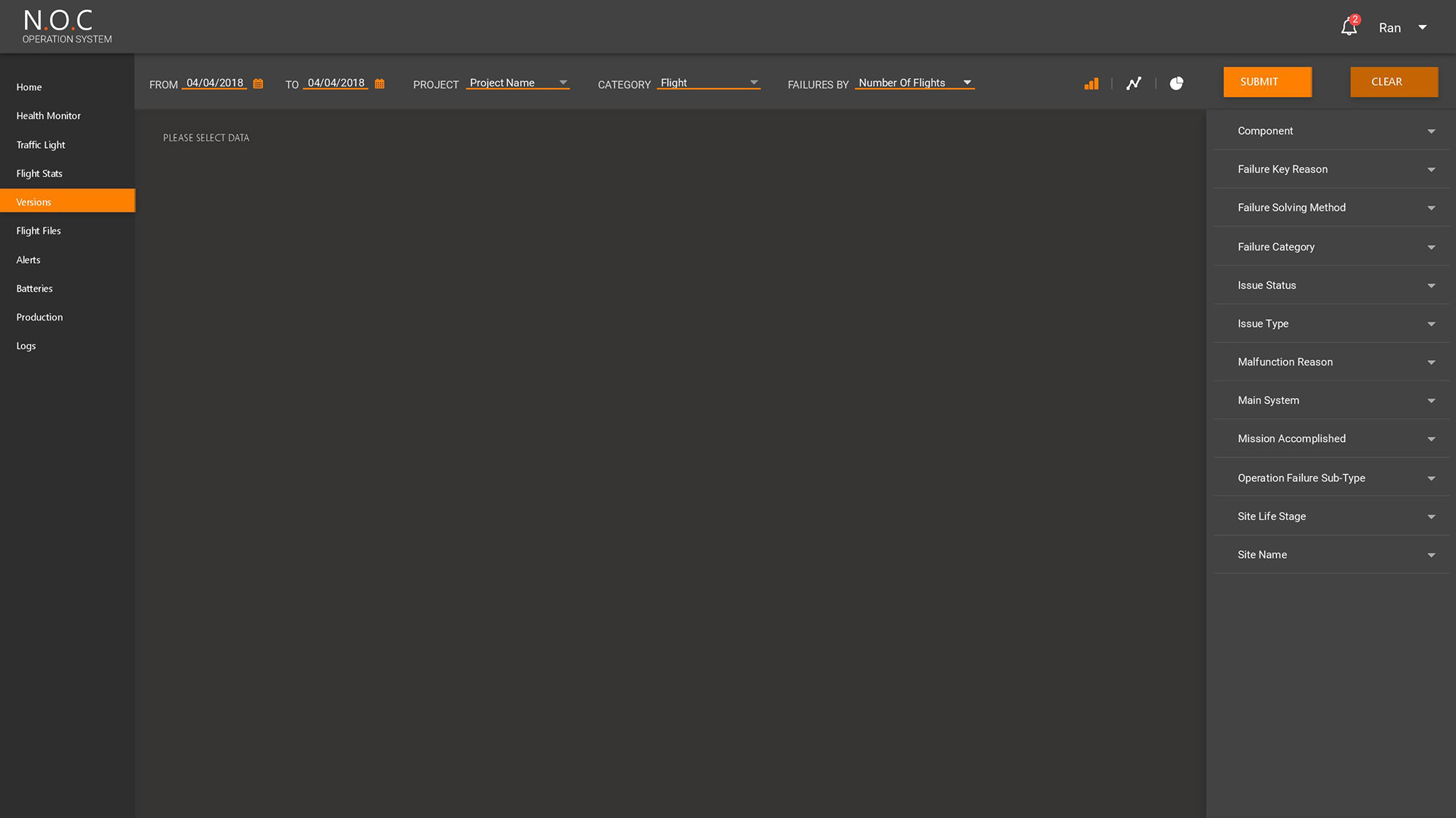Expand the Failure Solving Method filter
The image size is (1456, 818).
tap(1332, 208)
